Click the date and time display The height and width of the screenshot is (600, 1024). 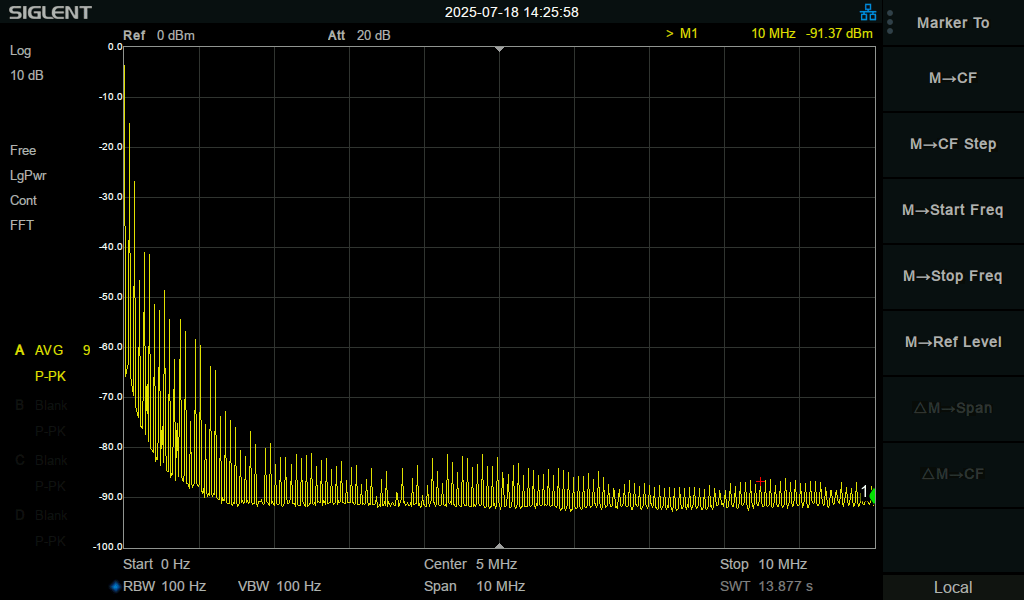coord(511,12)
